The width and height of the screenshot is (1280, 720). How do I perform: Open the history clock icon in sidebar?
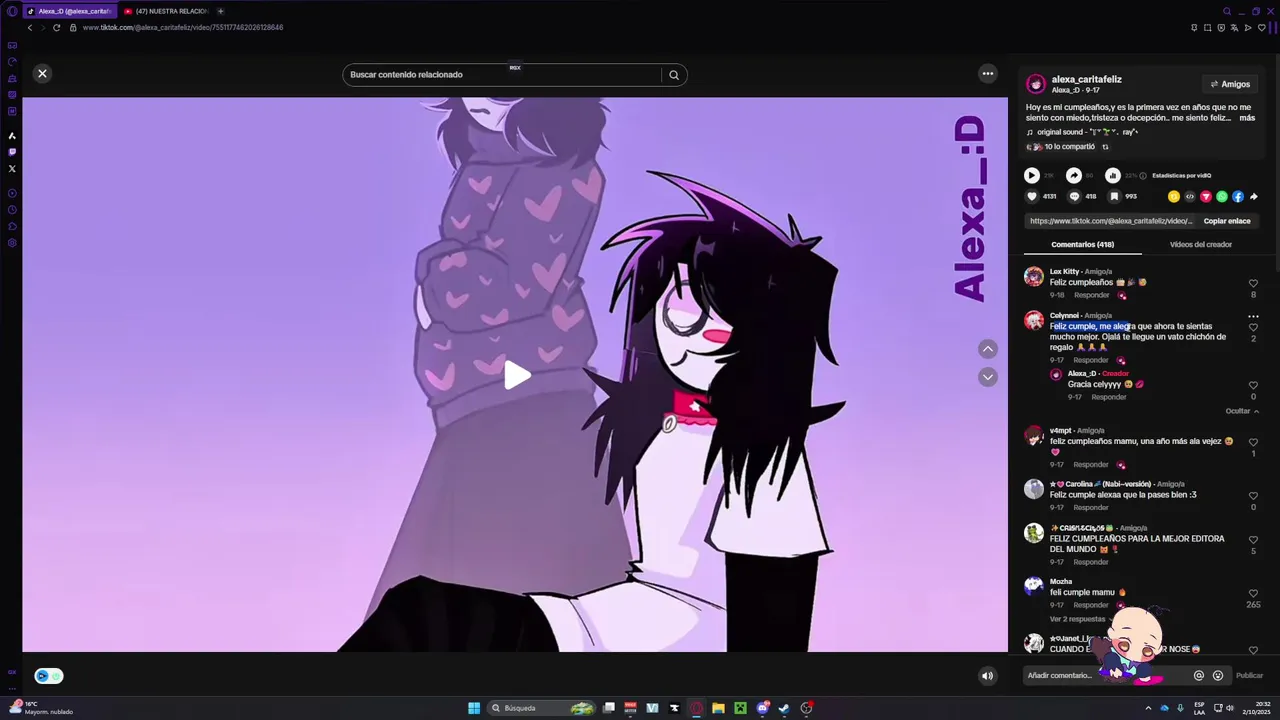pyautogui.click(x=12, y=209)
